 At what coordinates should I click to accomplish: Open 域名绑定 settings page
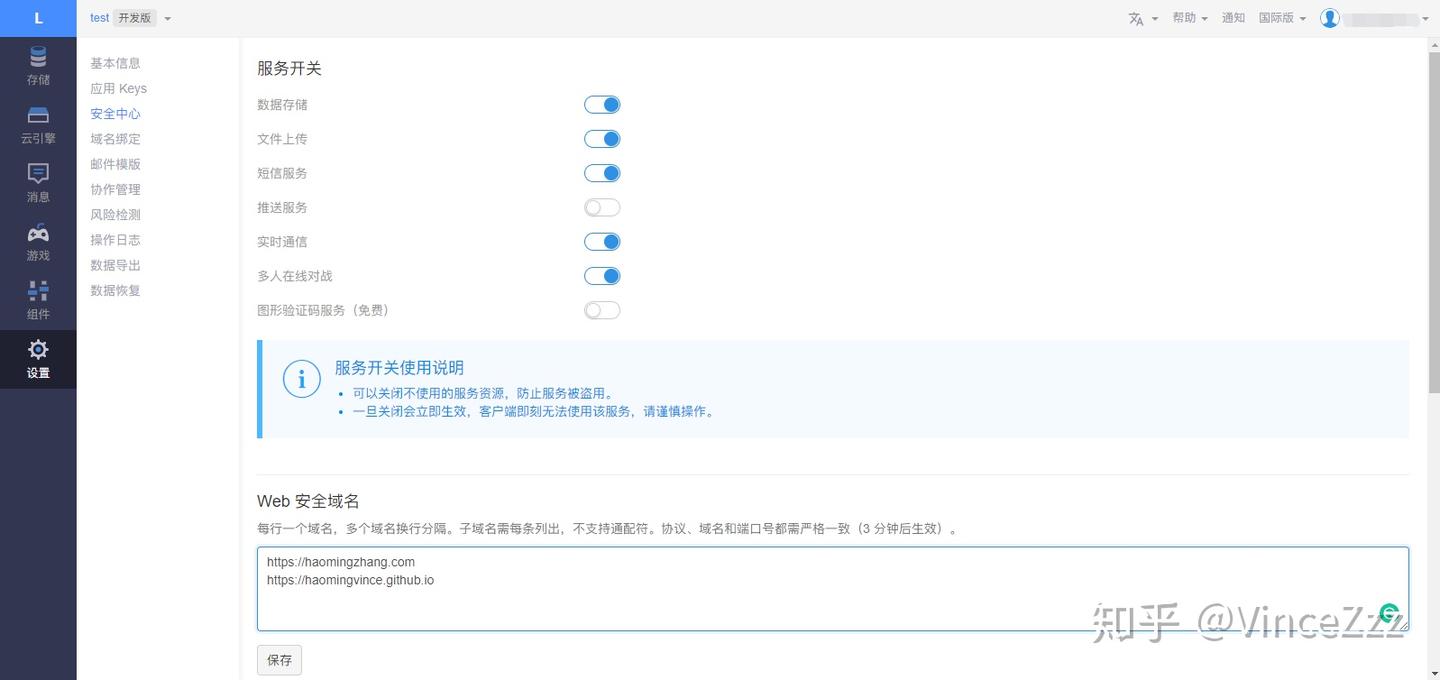coord(115,139)
